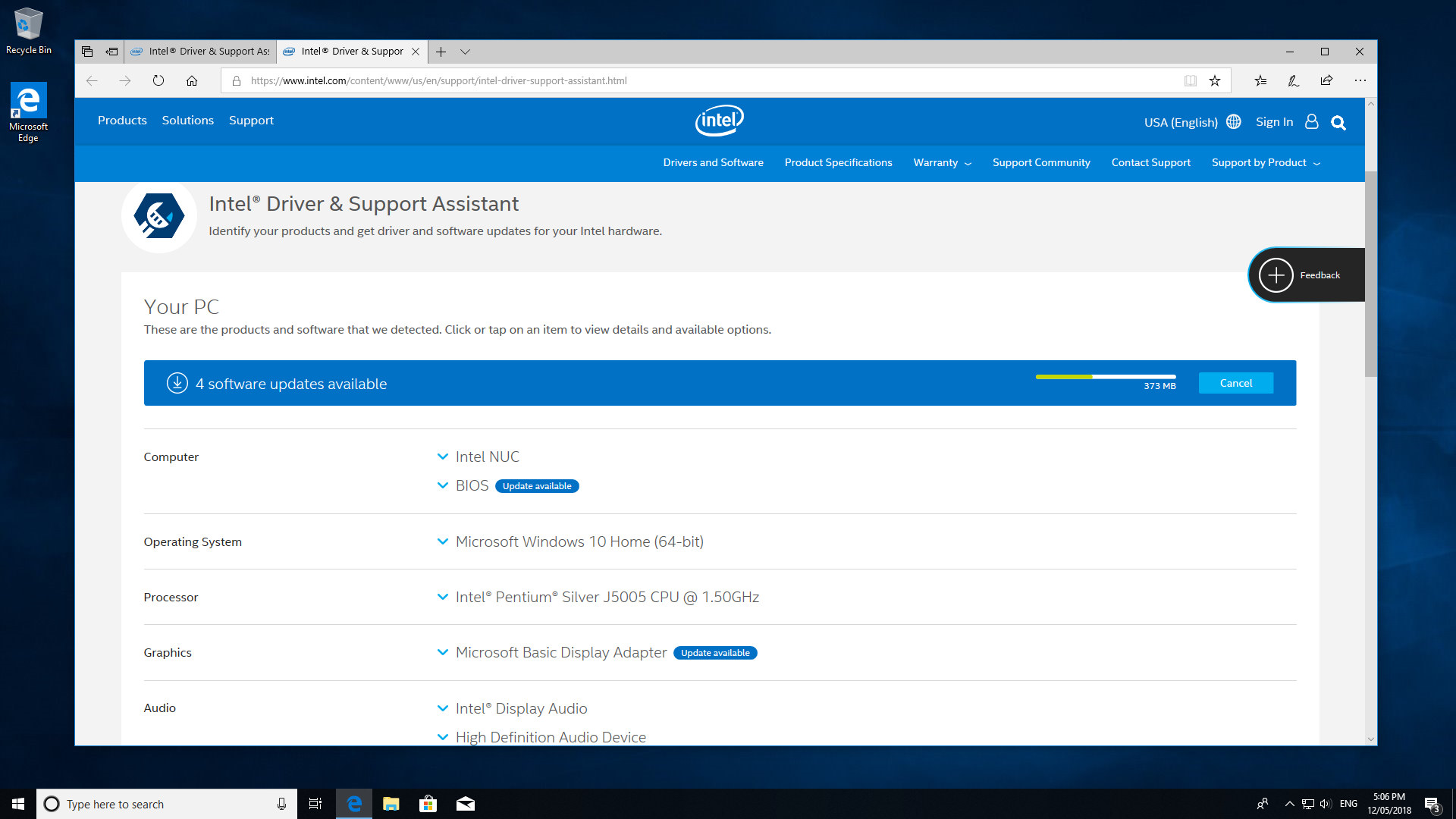Switch to first Intel Driver & Support tab
The height and width of the screenshot is (819, 1456).
pos(200,52)
